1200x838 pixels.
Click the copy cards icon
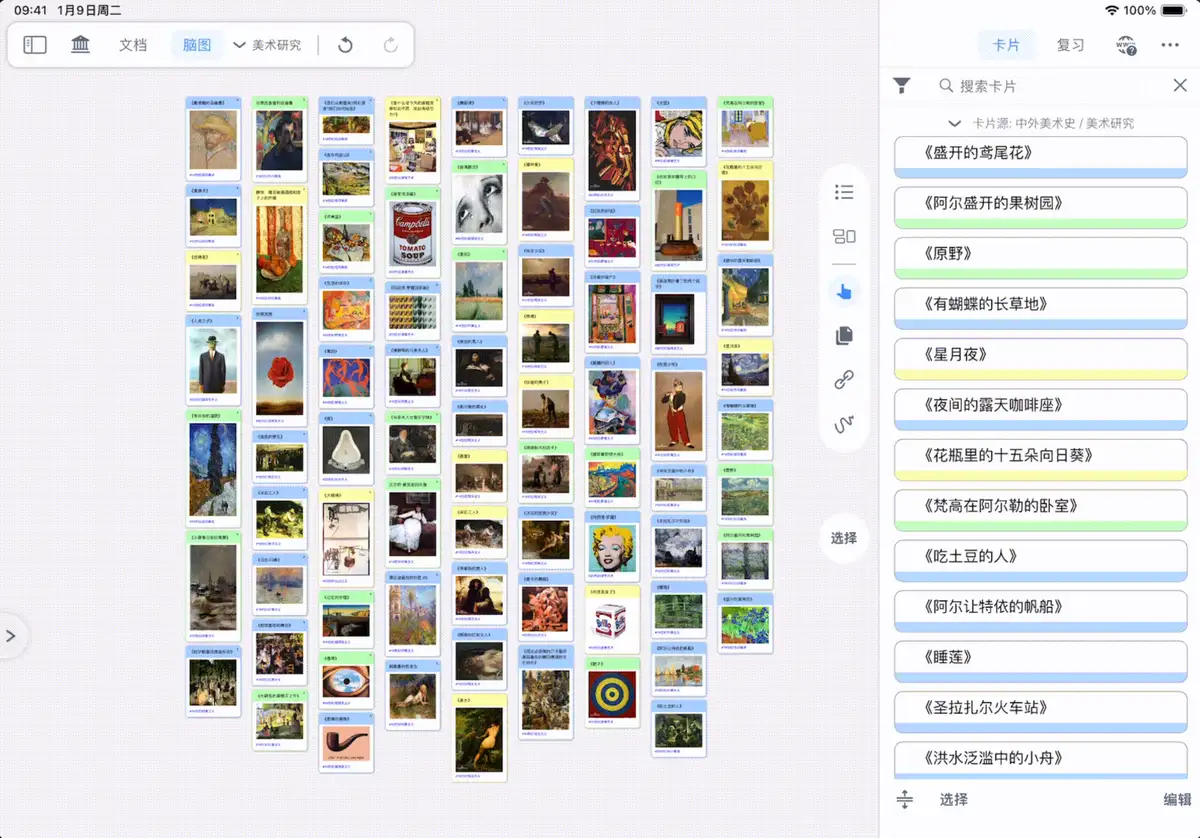[x=844, y=336]
